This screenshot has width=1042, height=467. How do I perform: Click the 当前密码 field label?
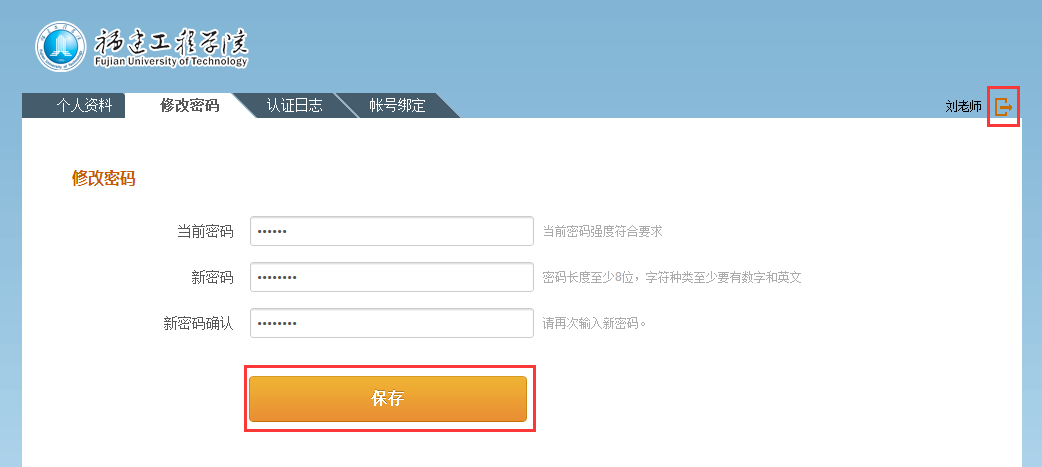tap(205, 231)
